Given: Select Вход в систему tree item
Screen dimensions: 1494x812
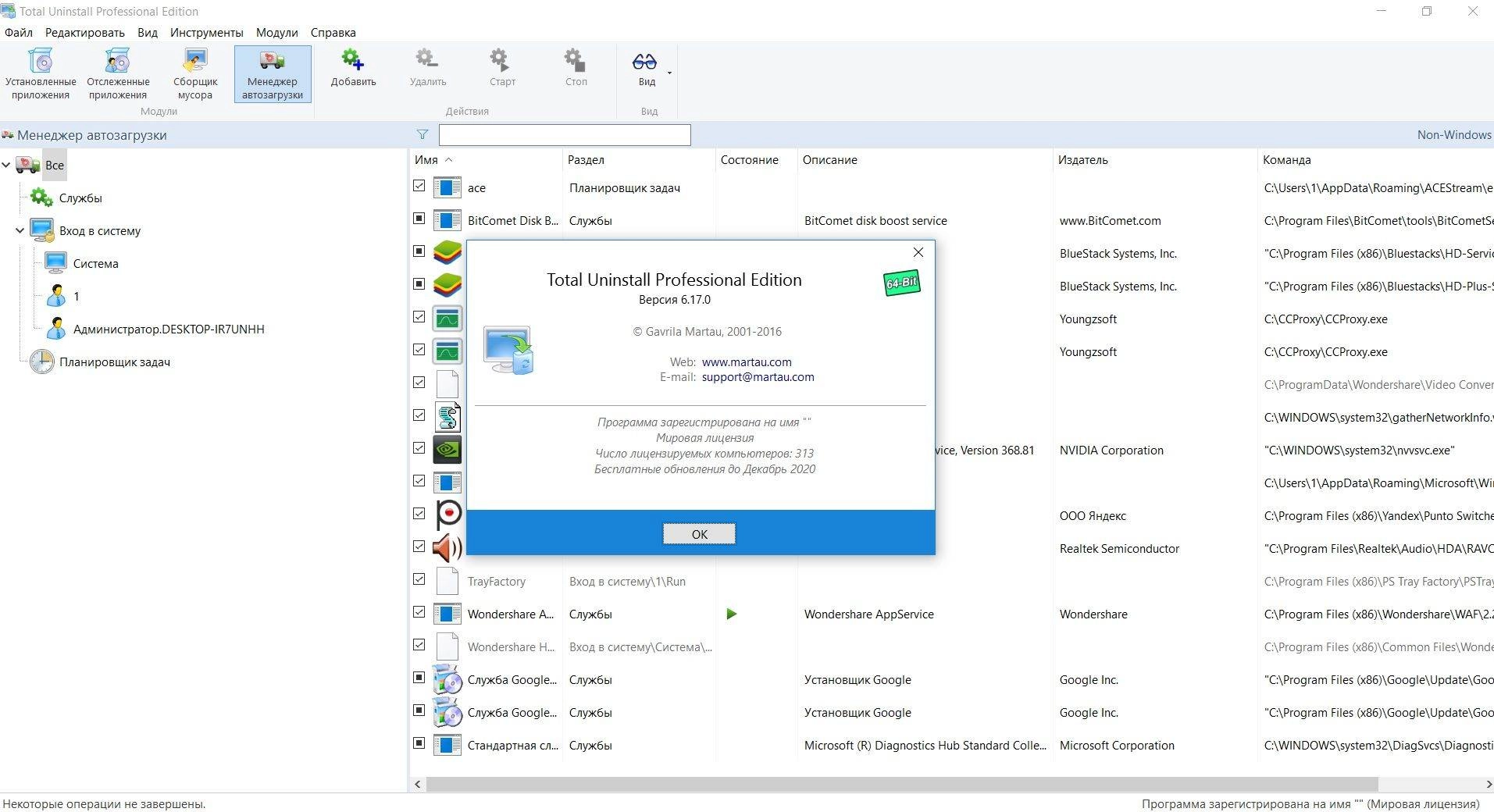Looking at the screenshot, I should pyautogui.click(x=100, y=230).
